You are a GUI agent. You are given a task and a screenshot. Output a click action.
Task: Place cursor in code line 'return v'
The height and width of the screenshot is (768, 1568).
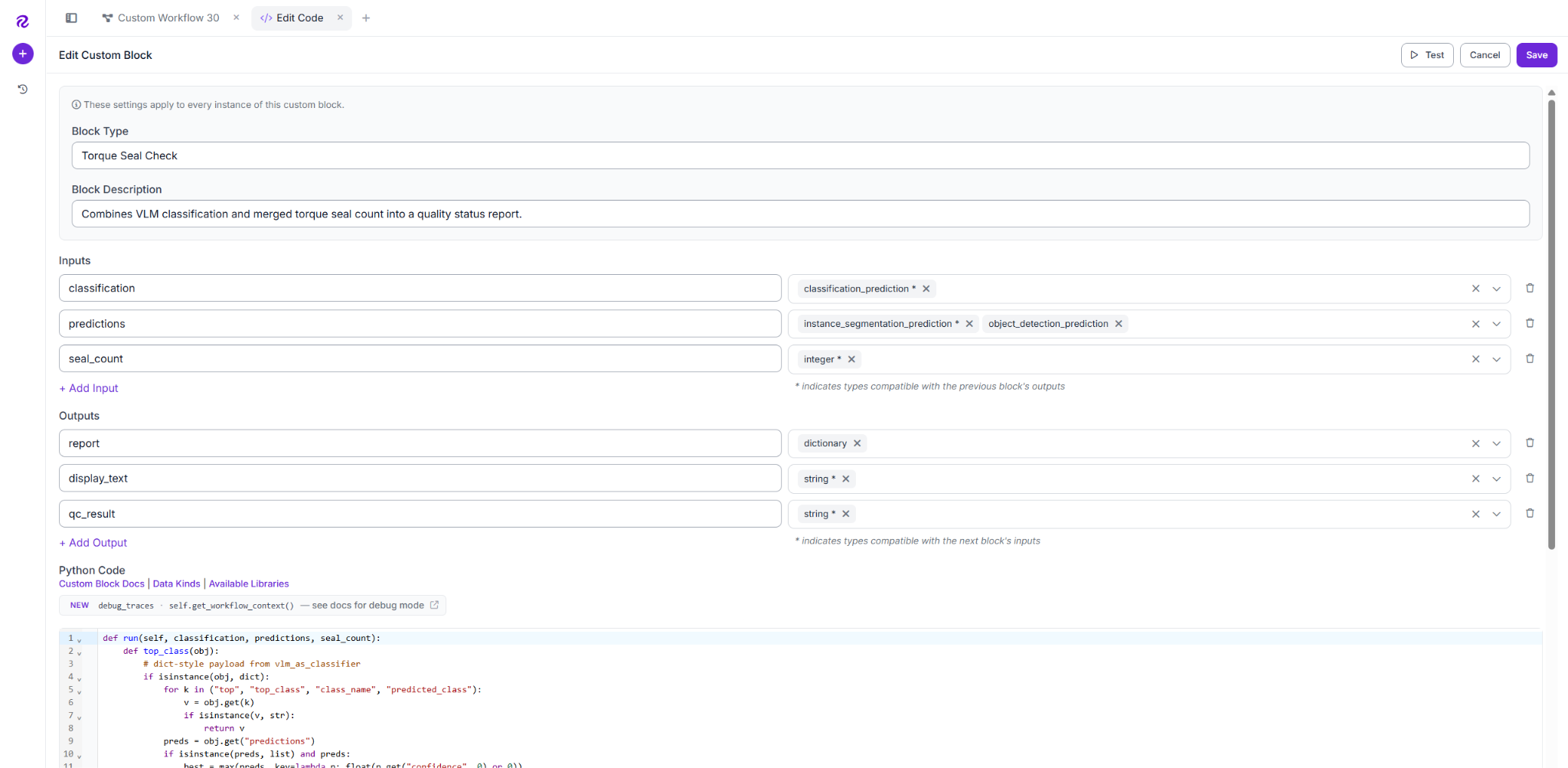click(x=224, y=728)
